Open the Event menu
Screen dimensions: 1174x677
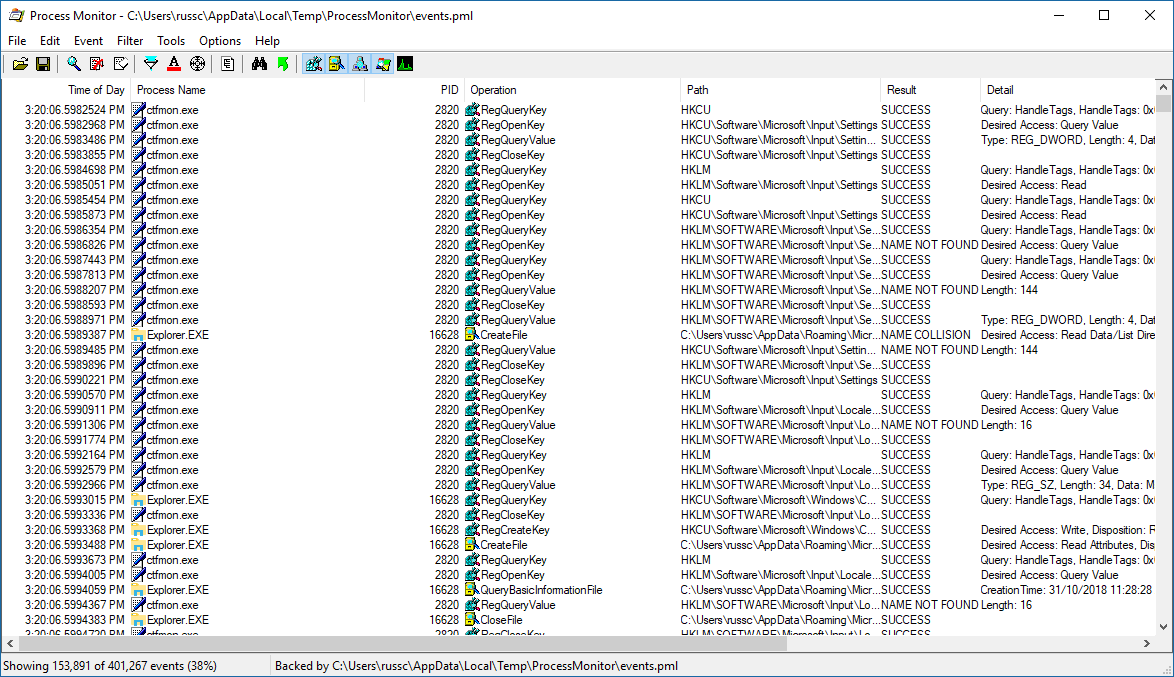point(88,41)
